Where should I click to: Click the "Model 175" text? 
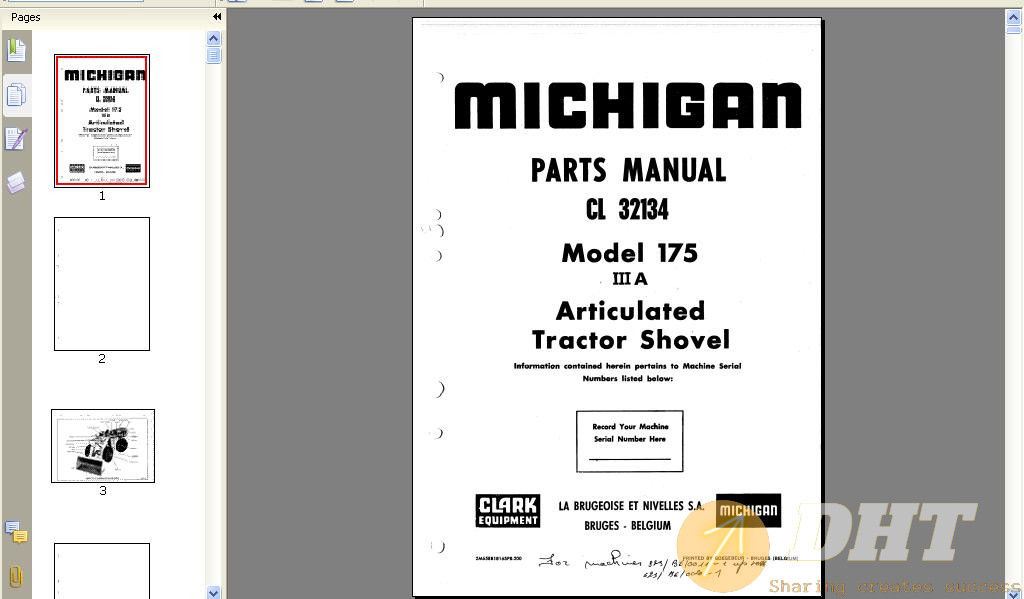pyautogui.click(x=630, y=253)
